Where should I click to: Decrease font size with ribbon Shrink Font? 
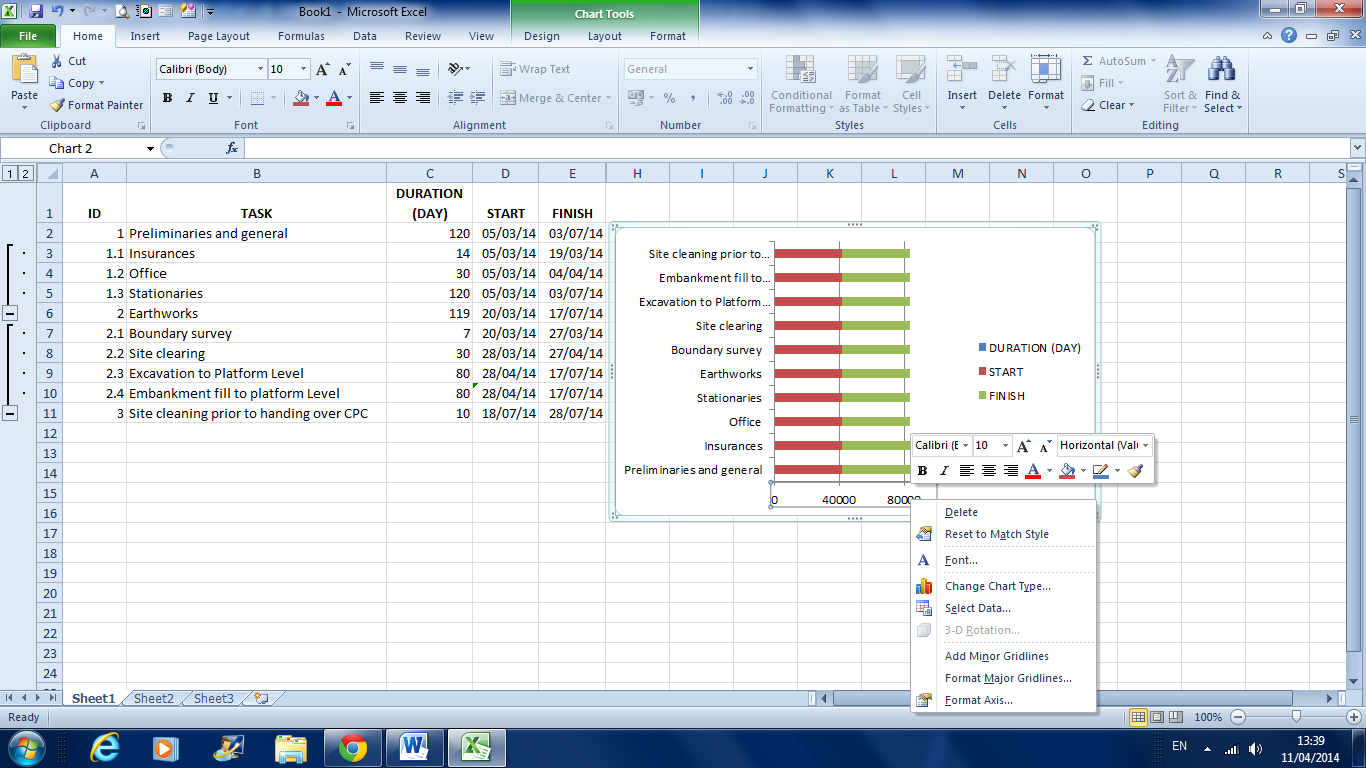[x=344, y=69]
